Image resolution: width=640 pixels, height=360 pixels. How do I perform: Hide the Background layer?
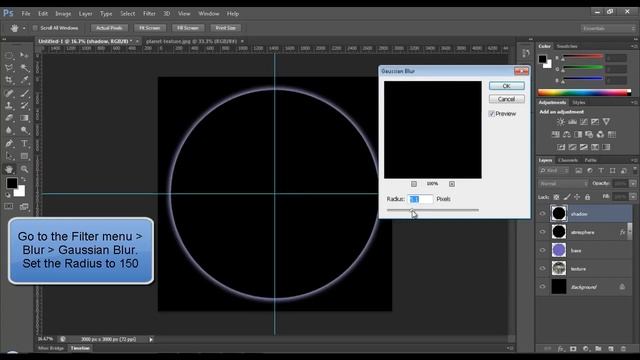click(x=542, y=287)
